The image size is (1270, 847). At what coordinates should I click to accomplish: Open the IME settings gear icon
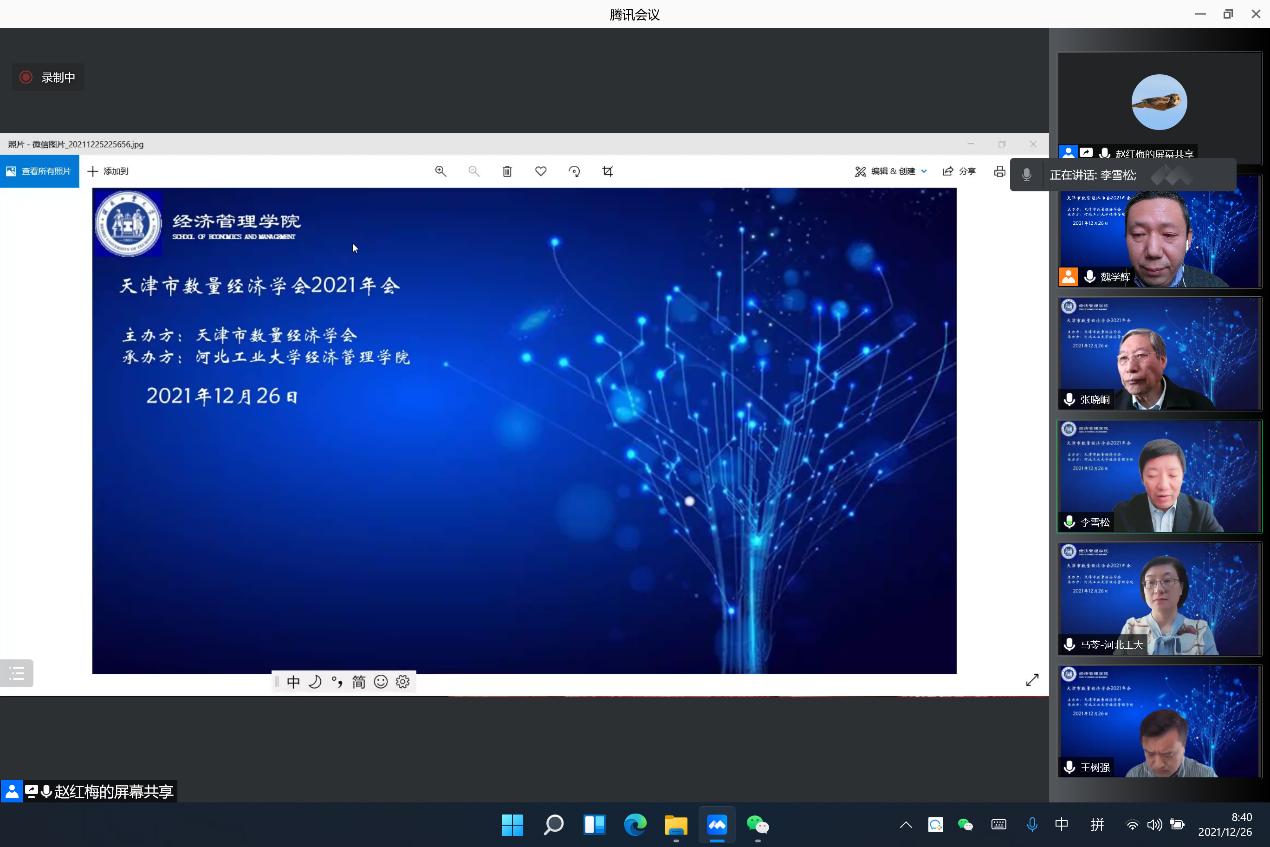402,681
